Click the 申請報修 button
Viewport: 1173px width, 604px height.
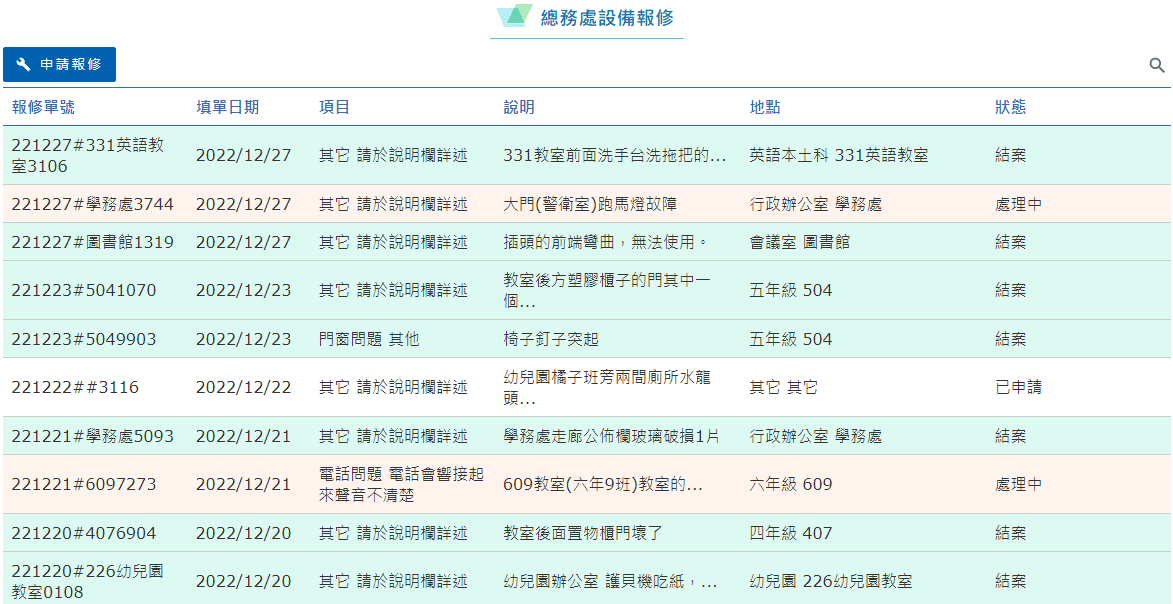[59, 64]
